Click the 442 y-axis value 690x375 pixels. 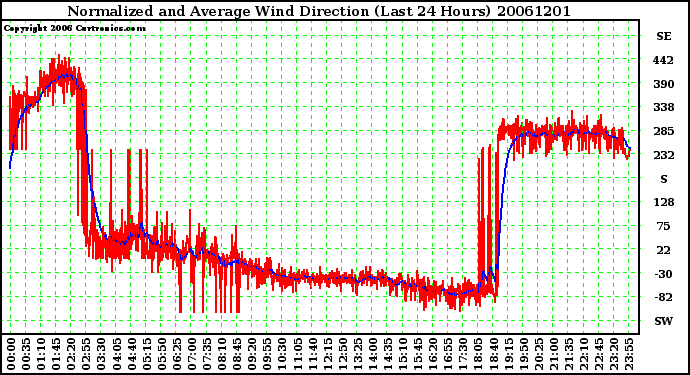663,60
